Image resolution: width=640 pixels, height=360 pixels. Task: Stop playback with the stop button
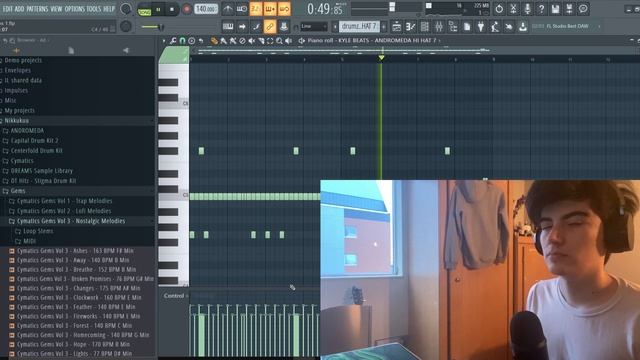click(172, 9)
